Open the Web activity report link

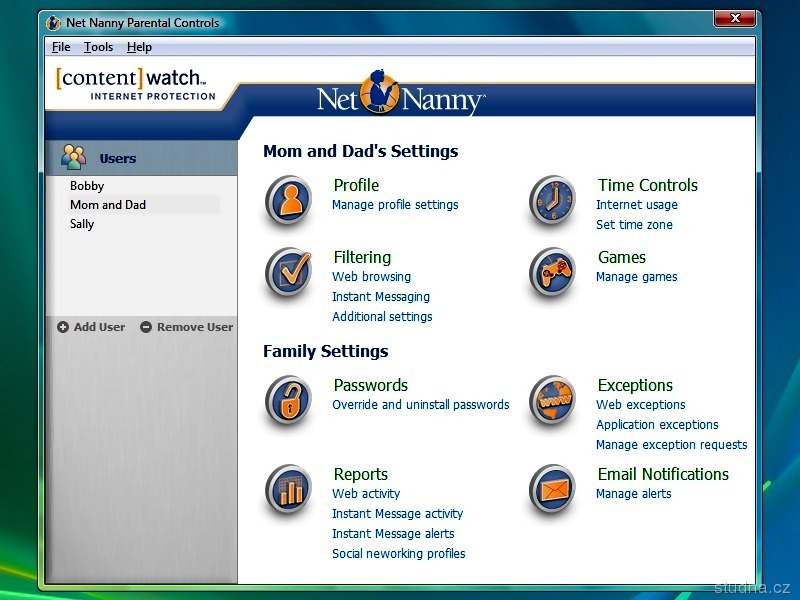tap(366, 493)
